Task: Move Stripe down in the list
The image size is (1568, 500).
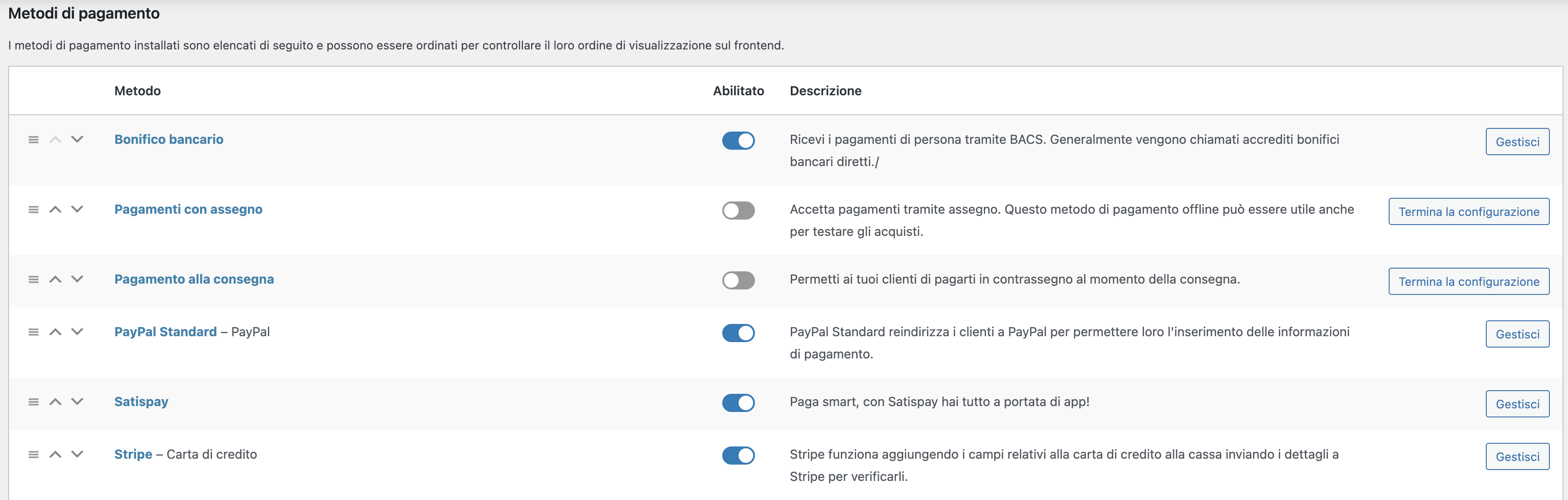Action: pos(77,454)
